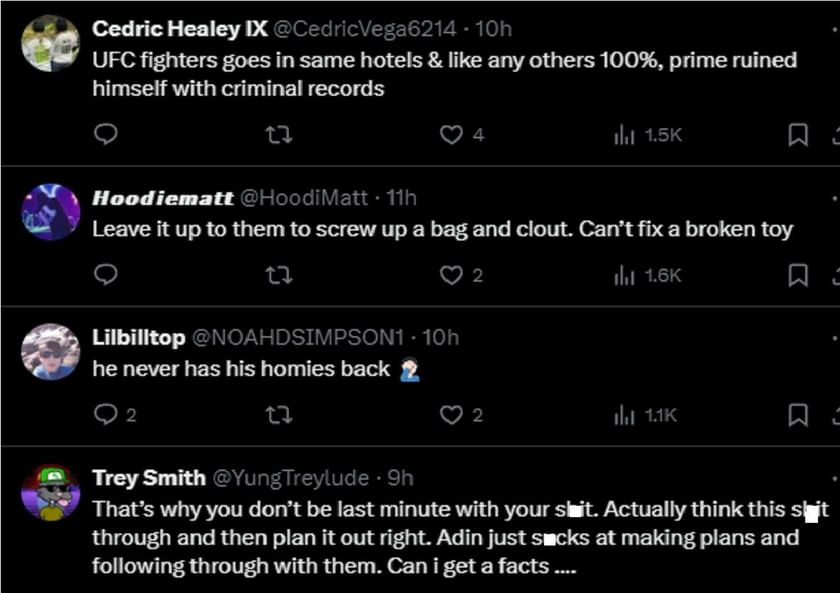
Task: Bookmark Hoodiematt's tweet
Action: click(798, 275)
